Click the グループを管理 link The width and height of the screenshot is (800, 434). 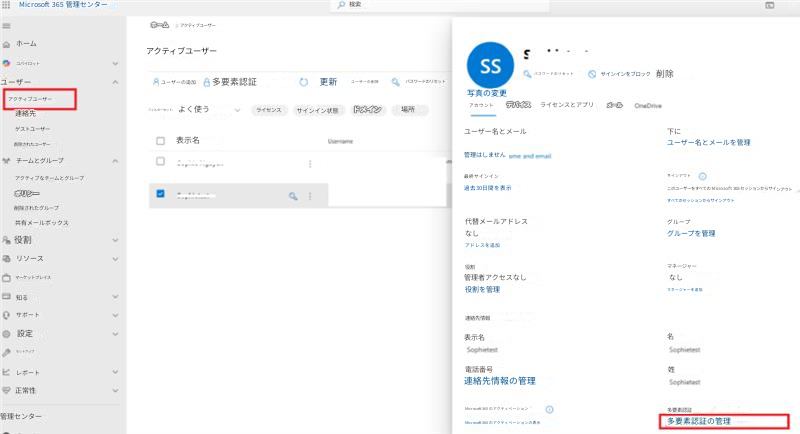pyautogui.click(x=691, y=234)
